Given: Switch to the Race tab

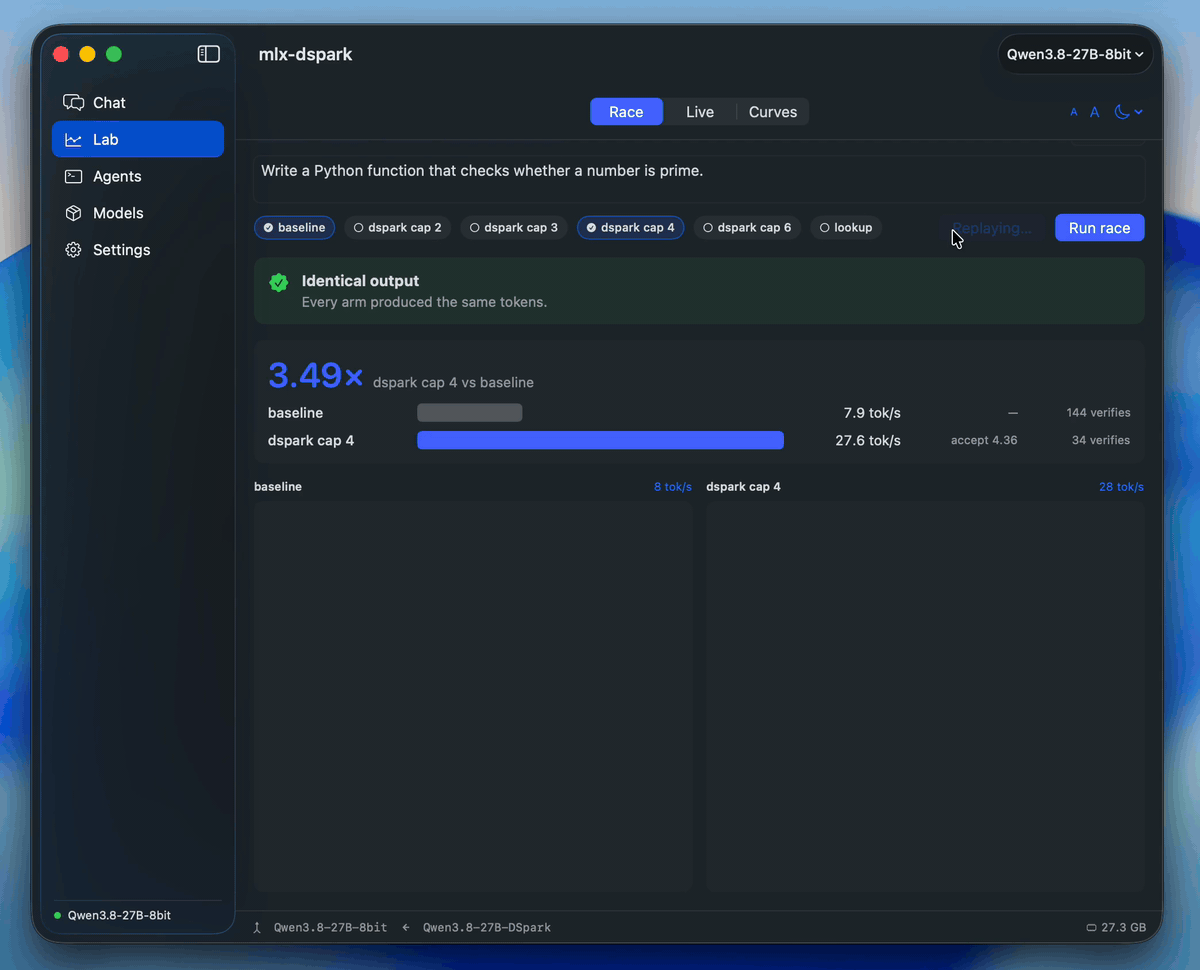Looking at the screenshot, I should (x=626, y=112).
